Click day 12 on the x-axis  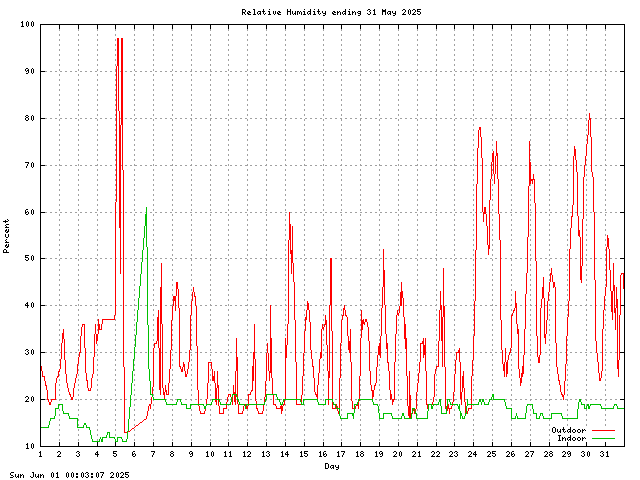247,454
